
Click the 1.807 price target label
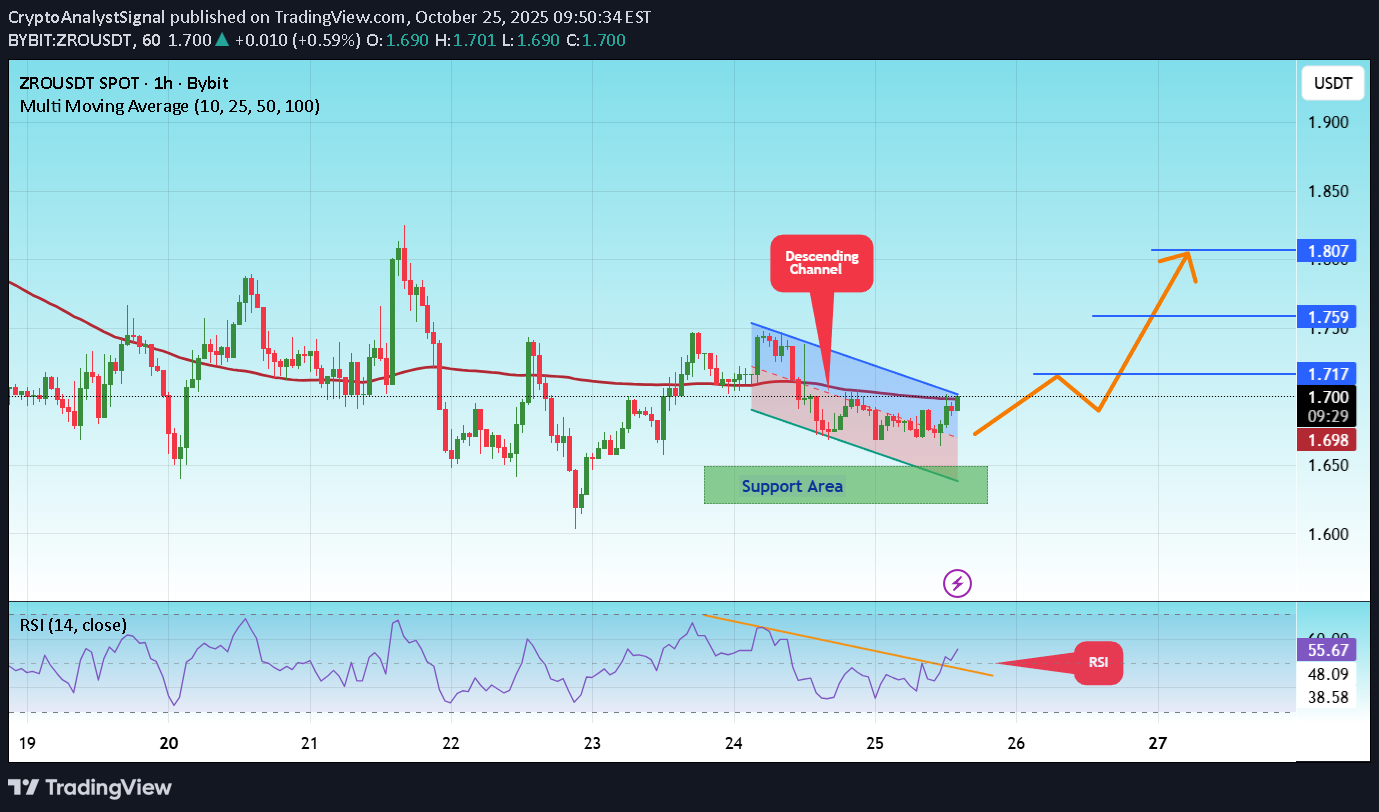(x=1327, y=251)
